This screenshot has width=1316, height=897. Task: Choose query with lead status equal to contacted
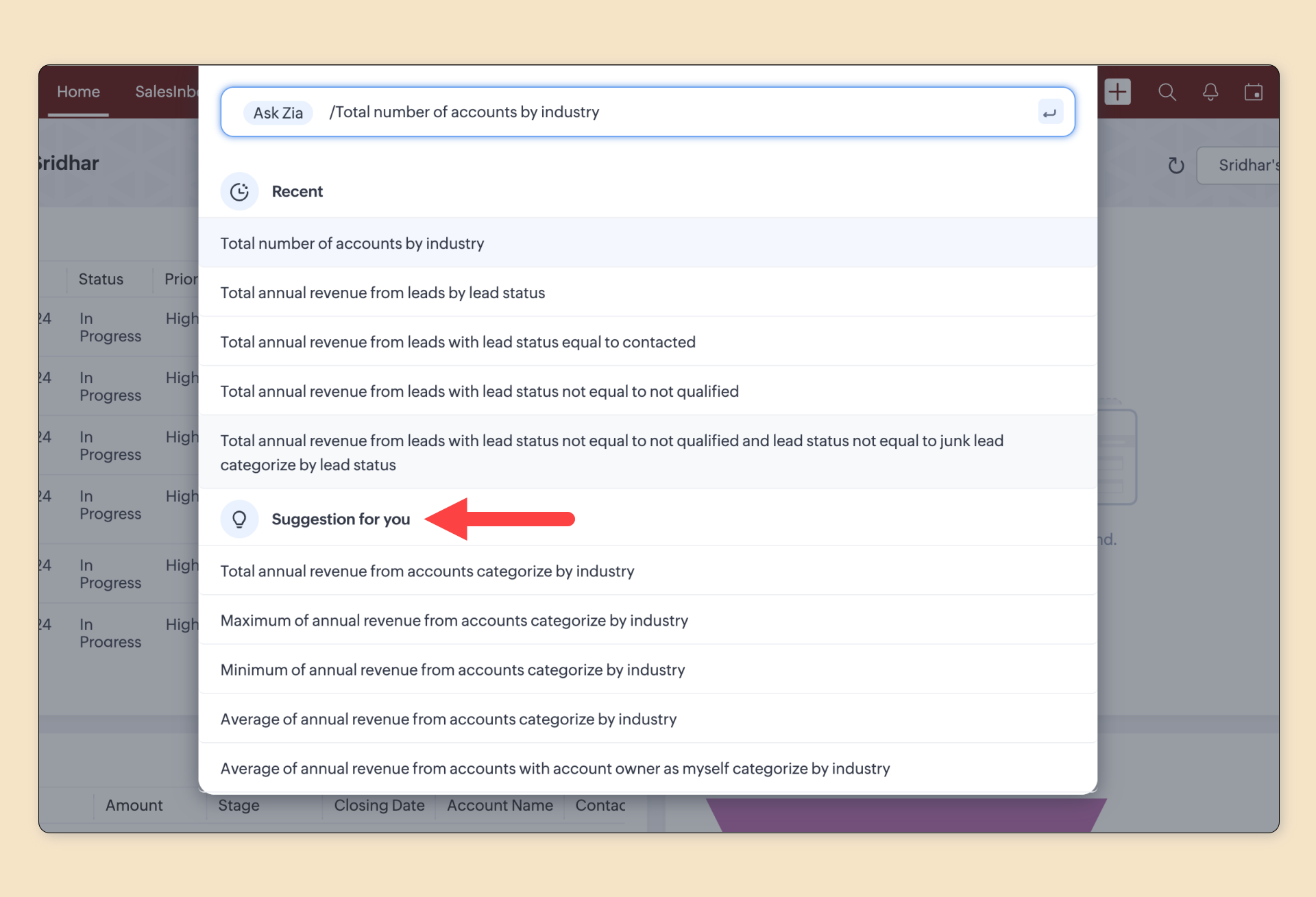point(458,342)
